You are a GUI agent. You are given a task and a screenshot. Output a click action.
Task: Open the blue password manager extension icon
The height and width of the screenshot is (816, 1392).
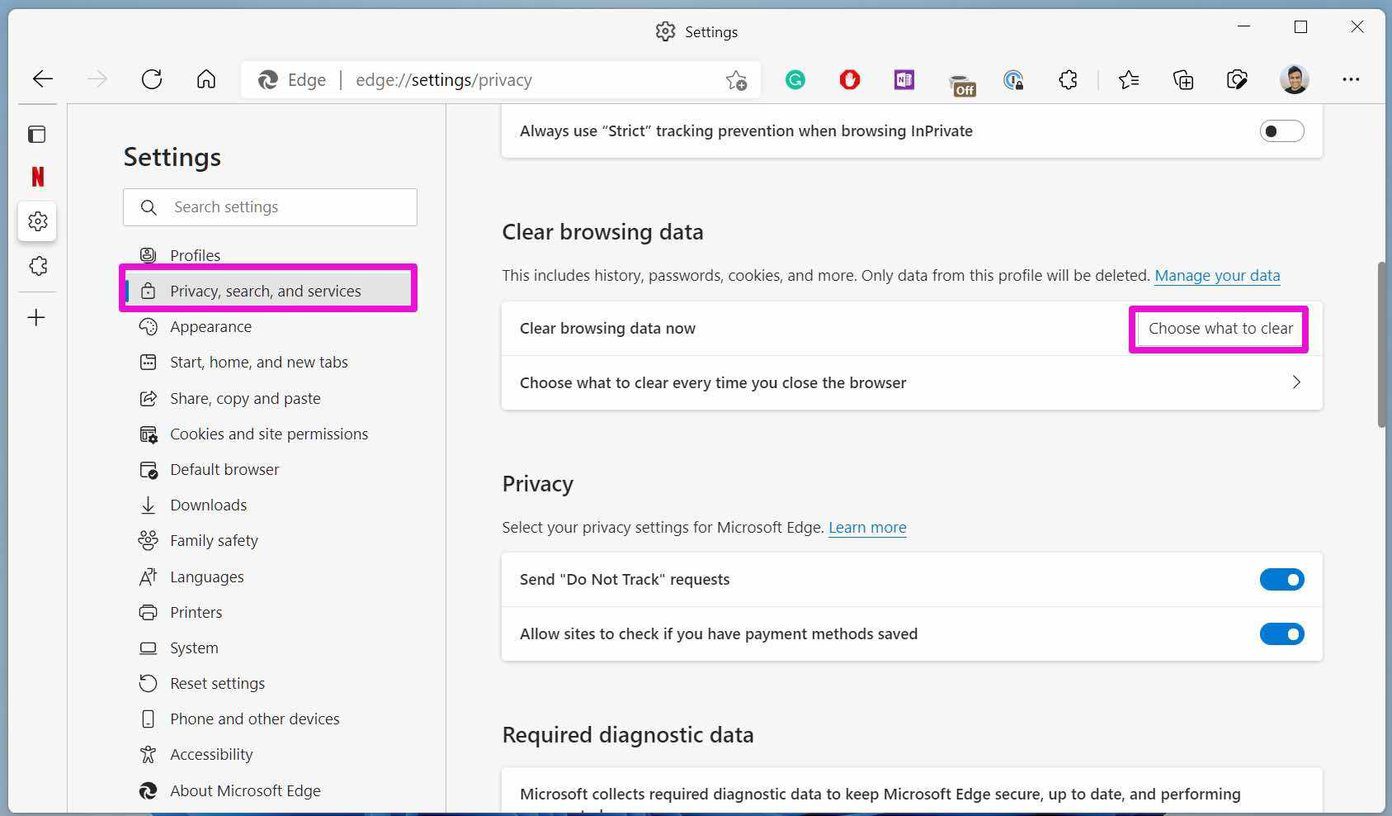pyautogui.click(x=1014, y=80)
